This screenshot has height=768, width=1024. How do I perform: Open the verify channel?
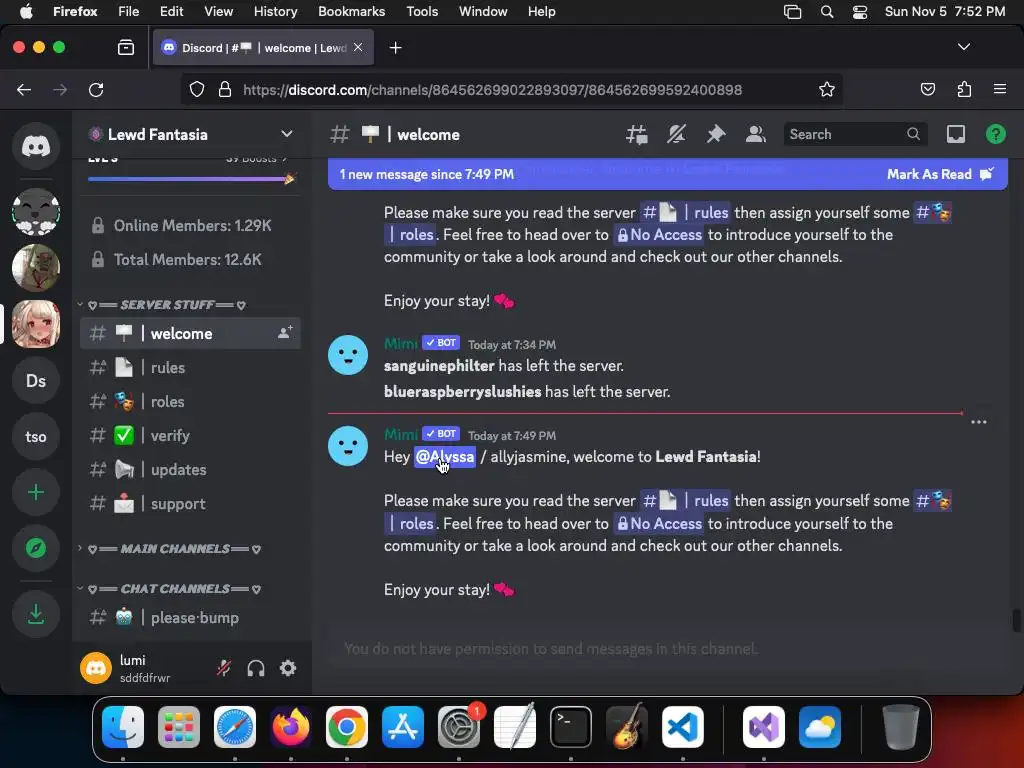pos(190,436)
